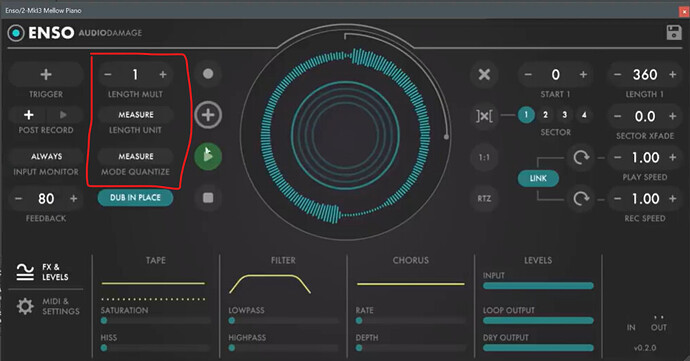Open the Length Unit MEASURE dropdown
The width and height of the screenshot is (690, 361).
[136, 114]
